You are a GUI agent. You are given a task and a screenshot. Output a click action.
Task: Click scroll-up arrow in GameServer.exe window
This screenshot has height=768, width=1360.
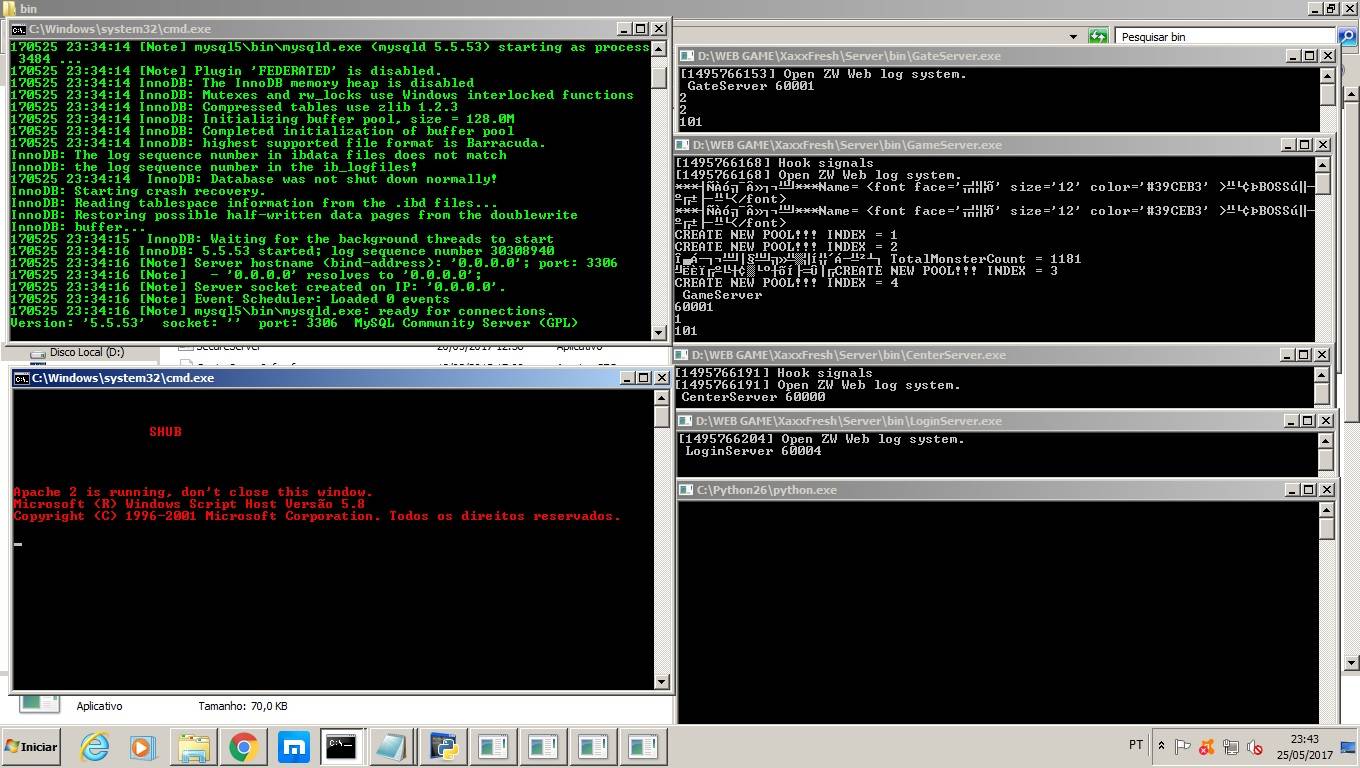tap(1323, 164)
